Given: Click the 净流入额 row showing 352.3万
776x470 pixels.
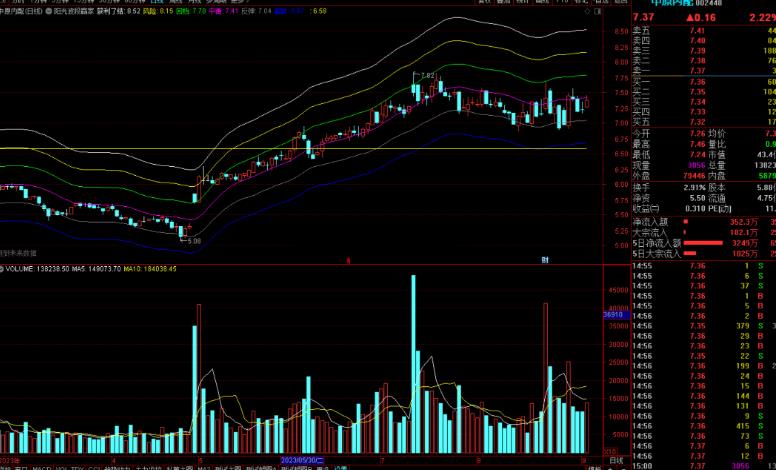Looking at the screenshot, I should tap(704, 222).
